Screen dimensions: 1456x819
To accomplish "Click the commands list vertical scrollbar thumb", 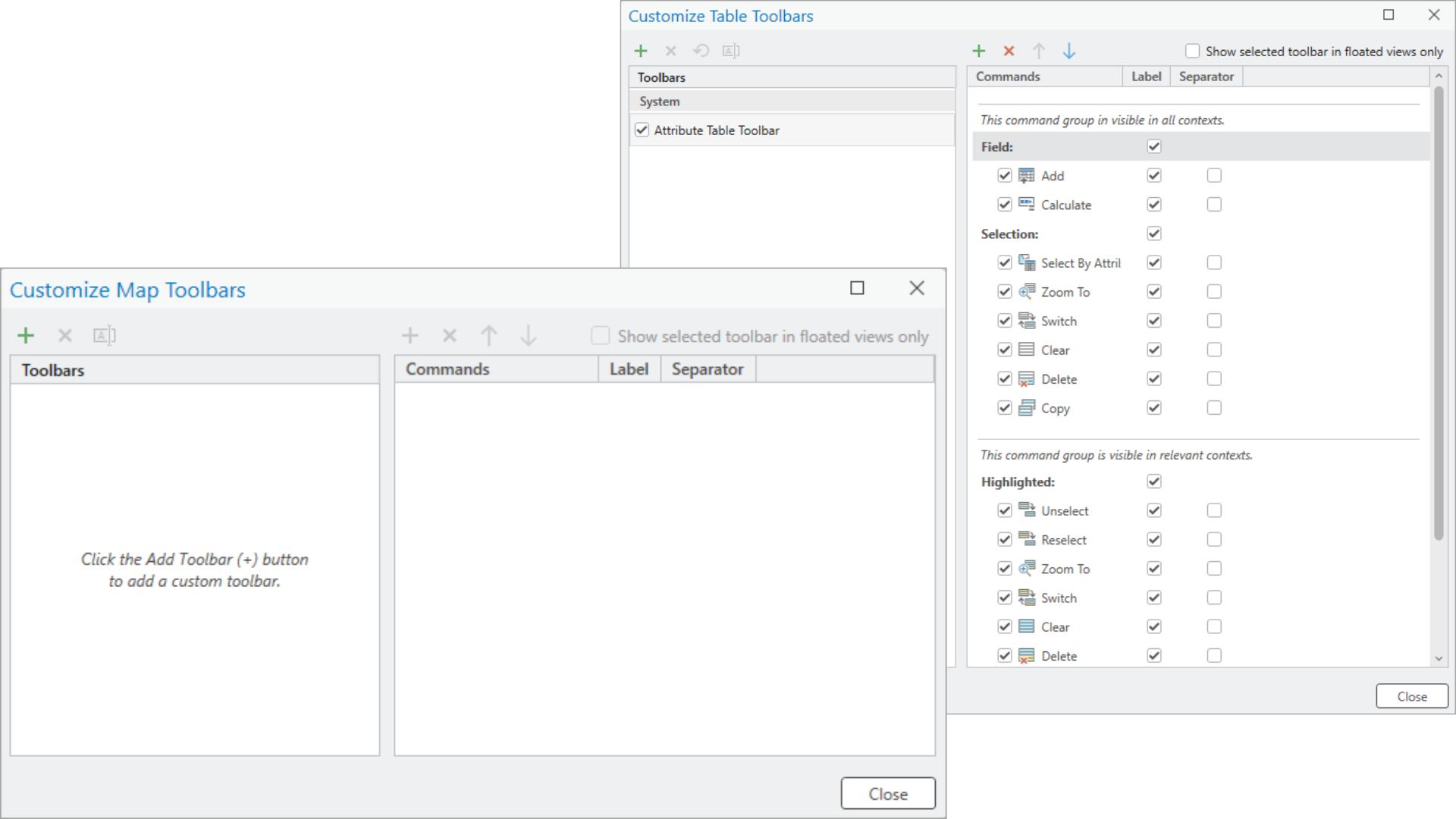I will coord(1439,312).
